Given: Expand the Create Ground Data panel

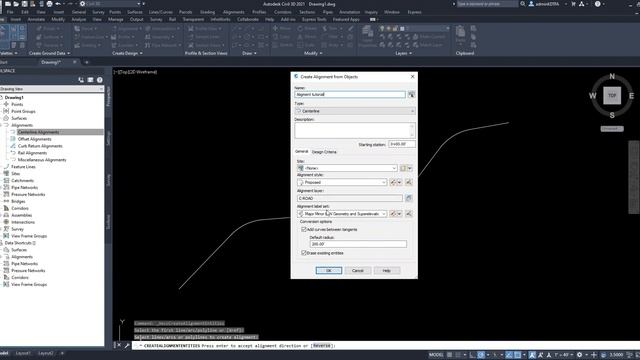Looking at the screenshot, I should [x=49, y=53].
